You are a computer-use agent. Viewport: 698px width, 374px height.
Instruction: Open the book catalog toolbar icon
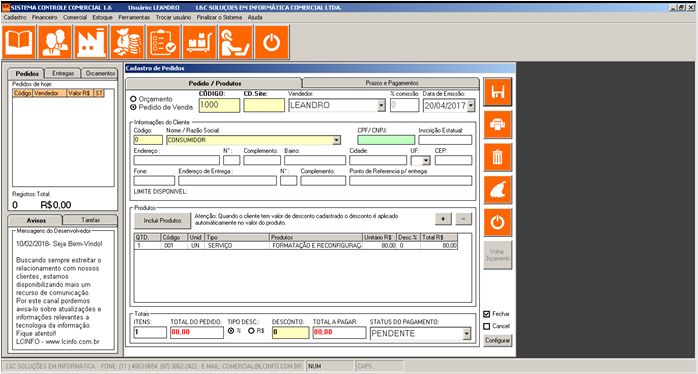(x=19, y=42)
